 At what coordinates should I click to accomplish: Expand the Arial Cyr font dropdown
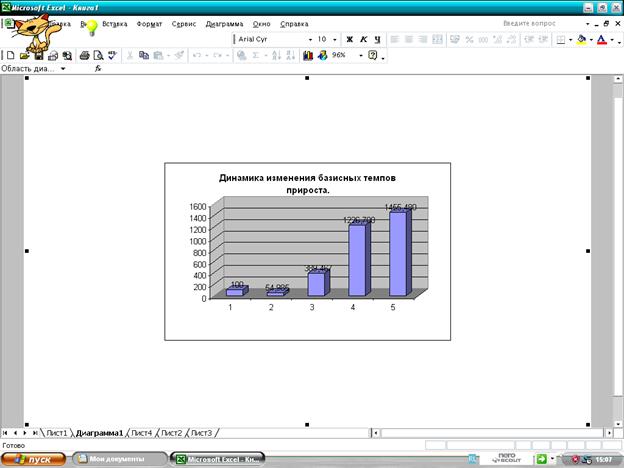pos(309,39)
